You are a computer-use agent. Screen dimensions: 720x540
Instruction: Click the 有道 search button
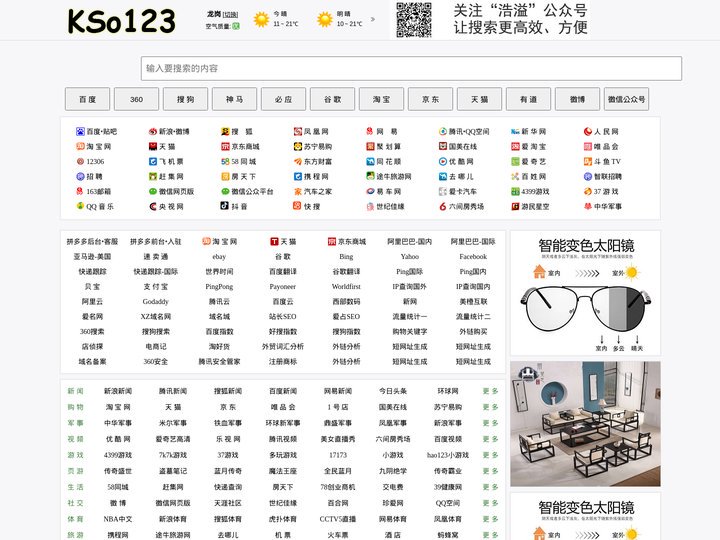(529, 99)
